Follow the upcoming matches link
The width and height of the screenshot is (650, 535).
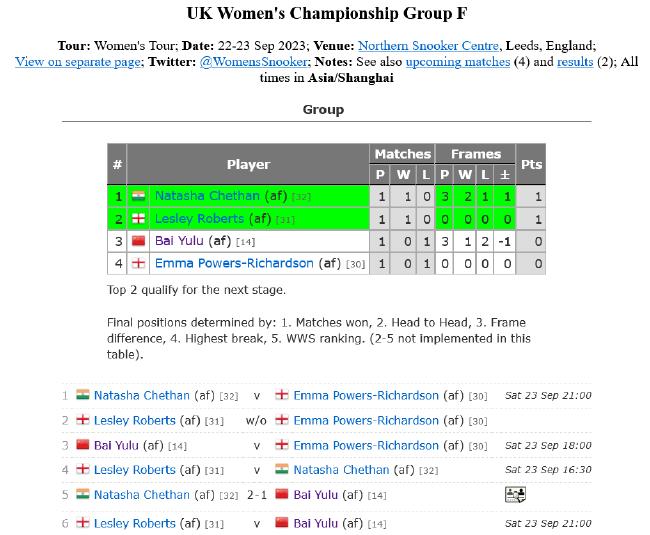[458, 62]
